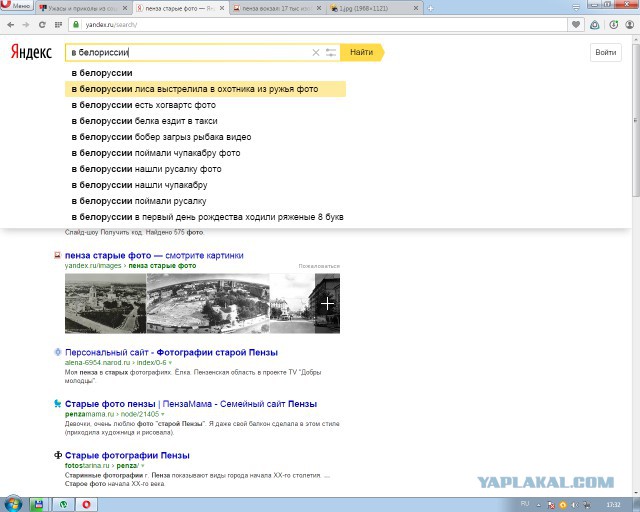Close the 'пенза вокзал' tab
This screenshot has width=640, height=512.
(x=319, y=8)
